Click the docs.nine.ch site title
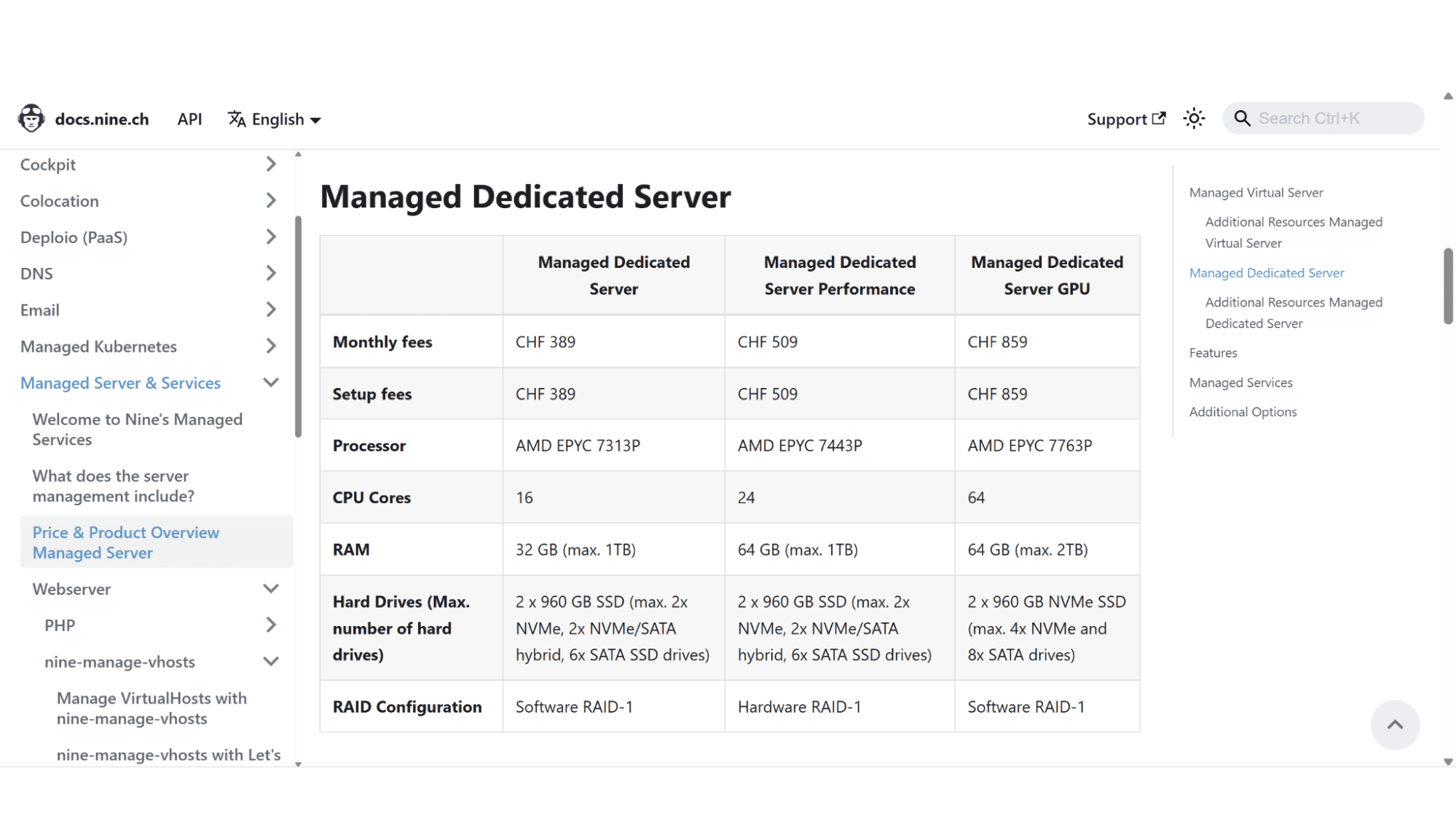This screenshot has width=1456, height=819. (x=102, y=119)
